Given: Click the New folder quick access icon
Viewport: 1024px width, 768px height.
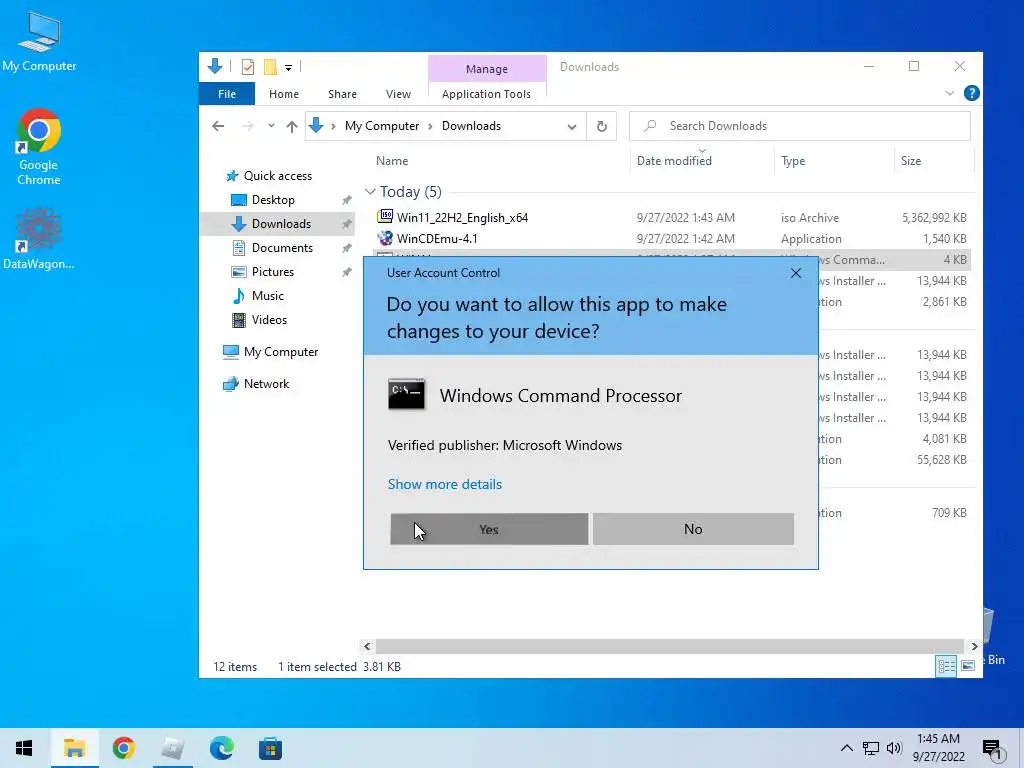Looking at the screenshot, I should [270, 67].
